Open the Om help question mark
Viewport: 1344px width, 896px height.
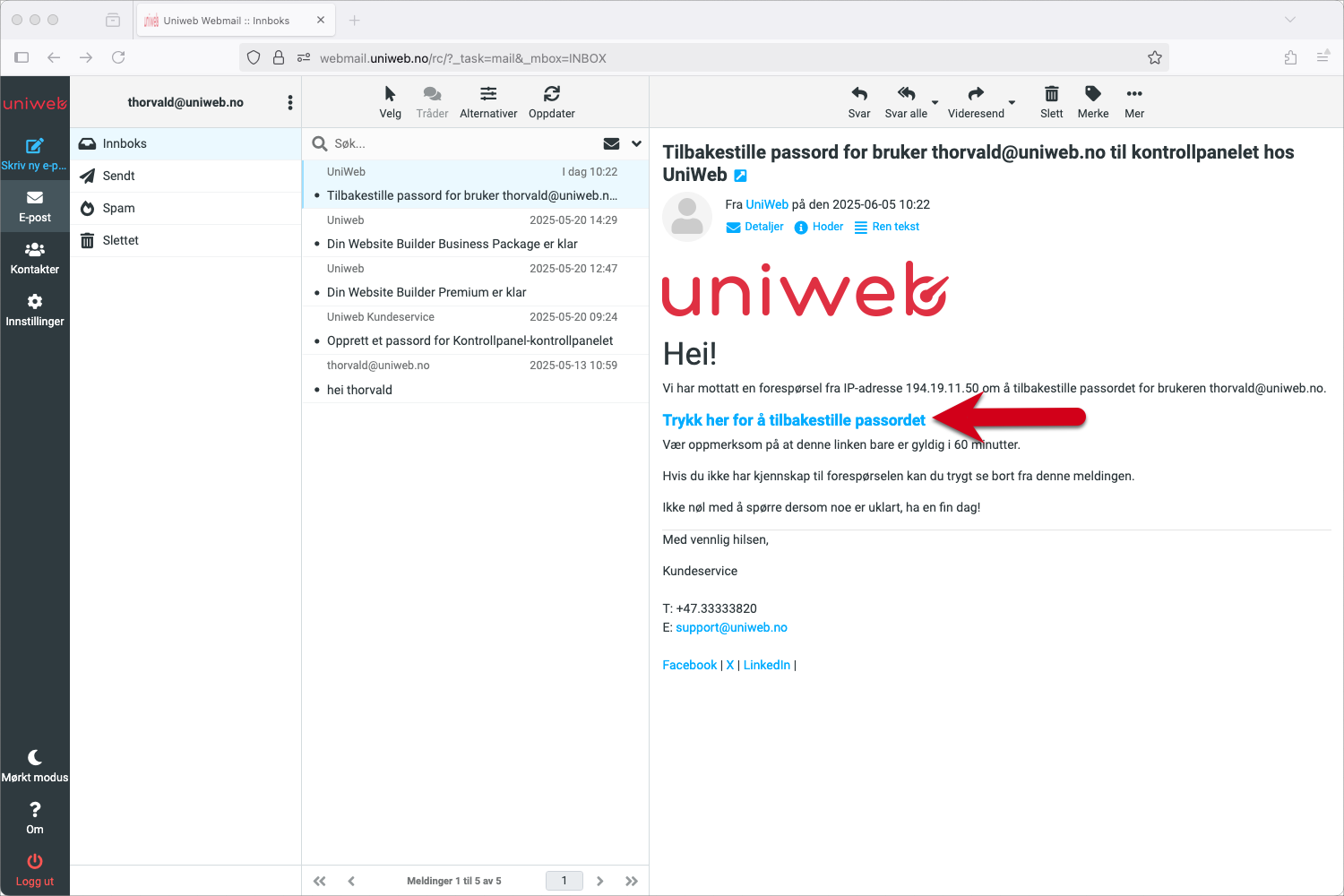point(34,818)
